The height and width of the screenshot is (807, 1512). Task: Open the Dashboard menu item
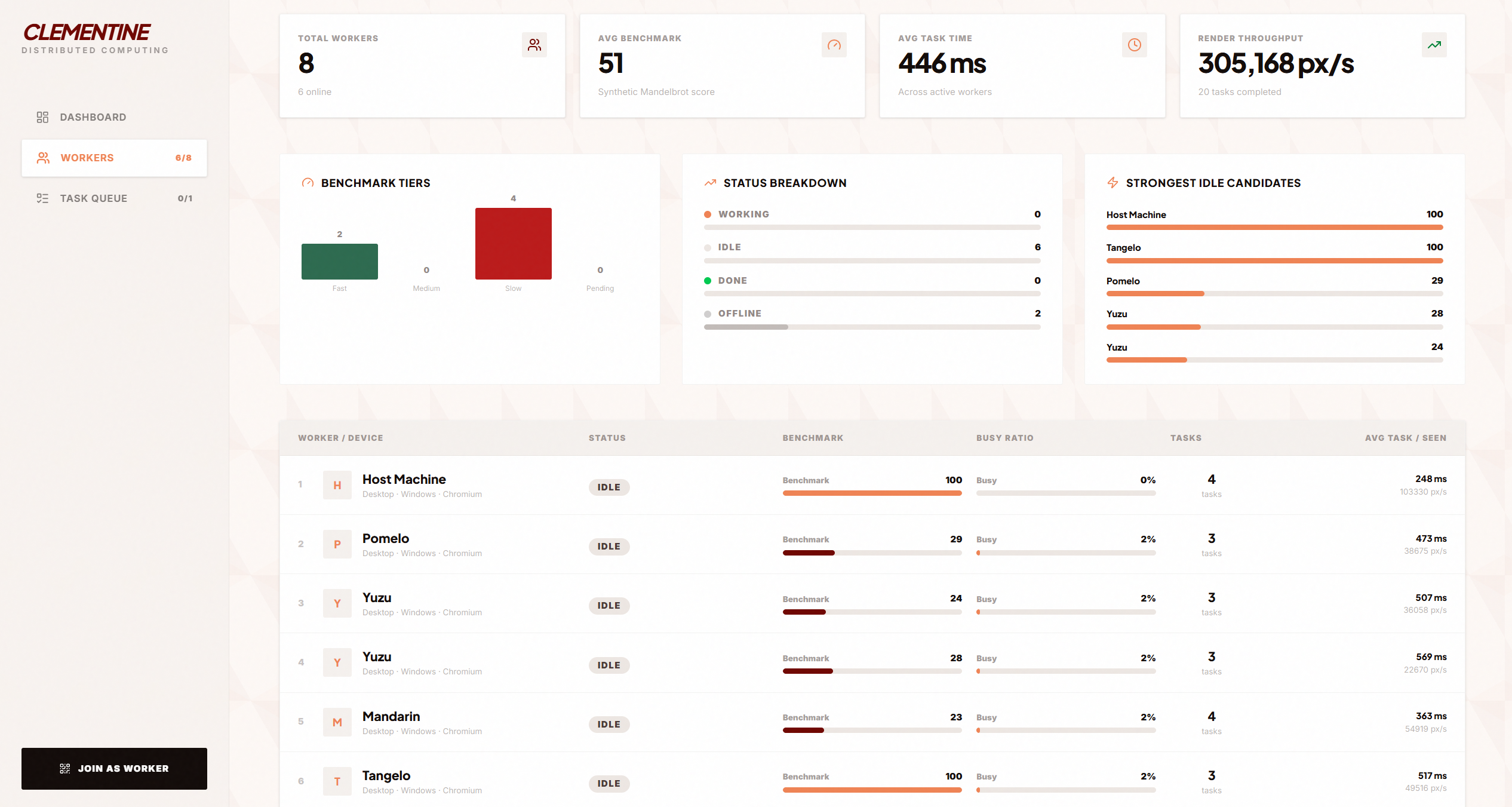93,117
